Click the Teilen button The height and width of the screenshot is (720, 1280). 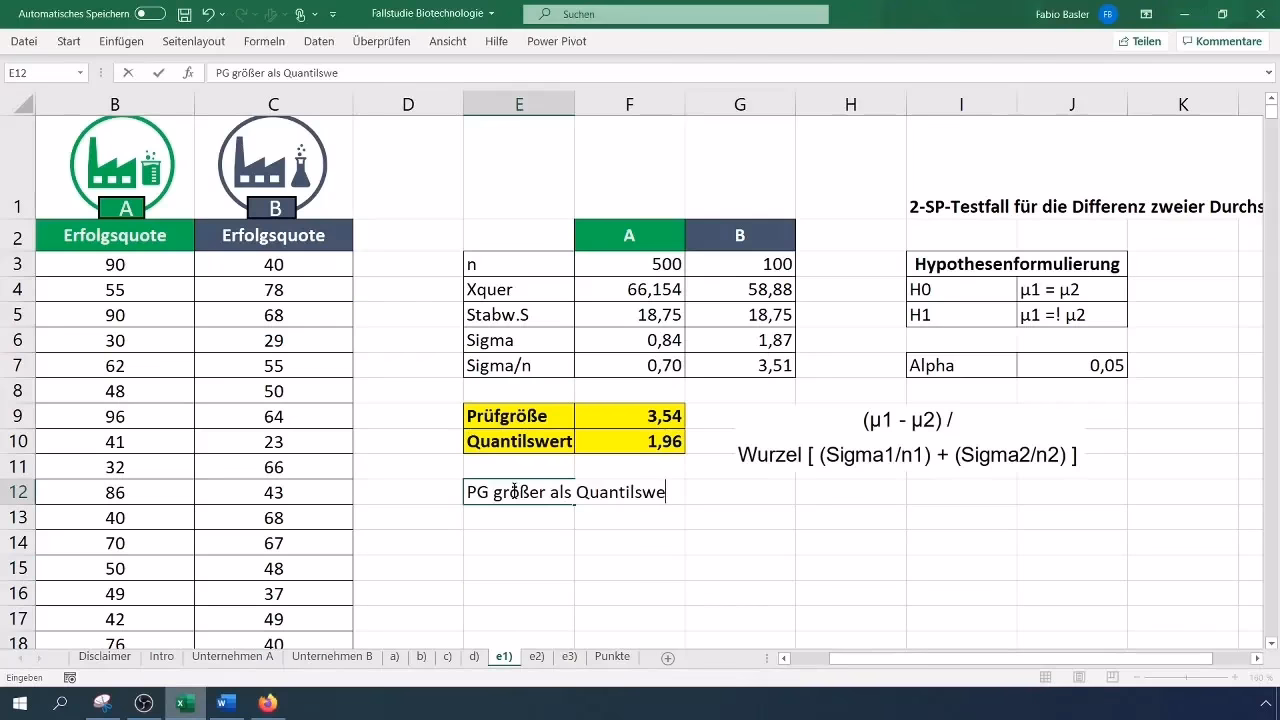(1139, 41)
